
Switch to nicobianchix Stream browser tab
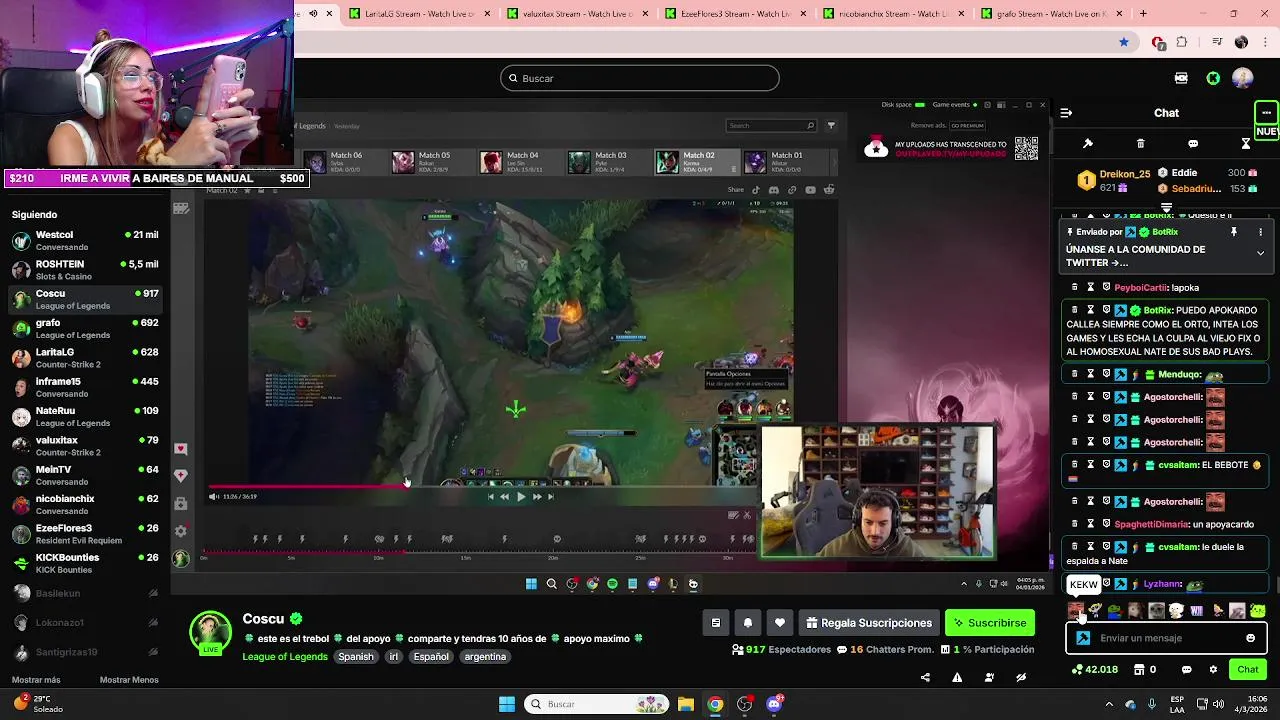893,14
